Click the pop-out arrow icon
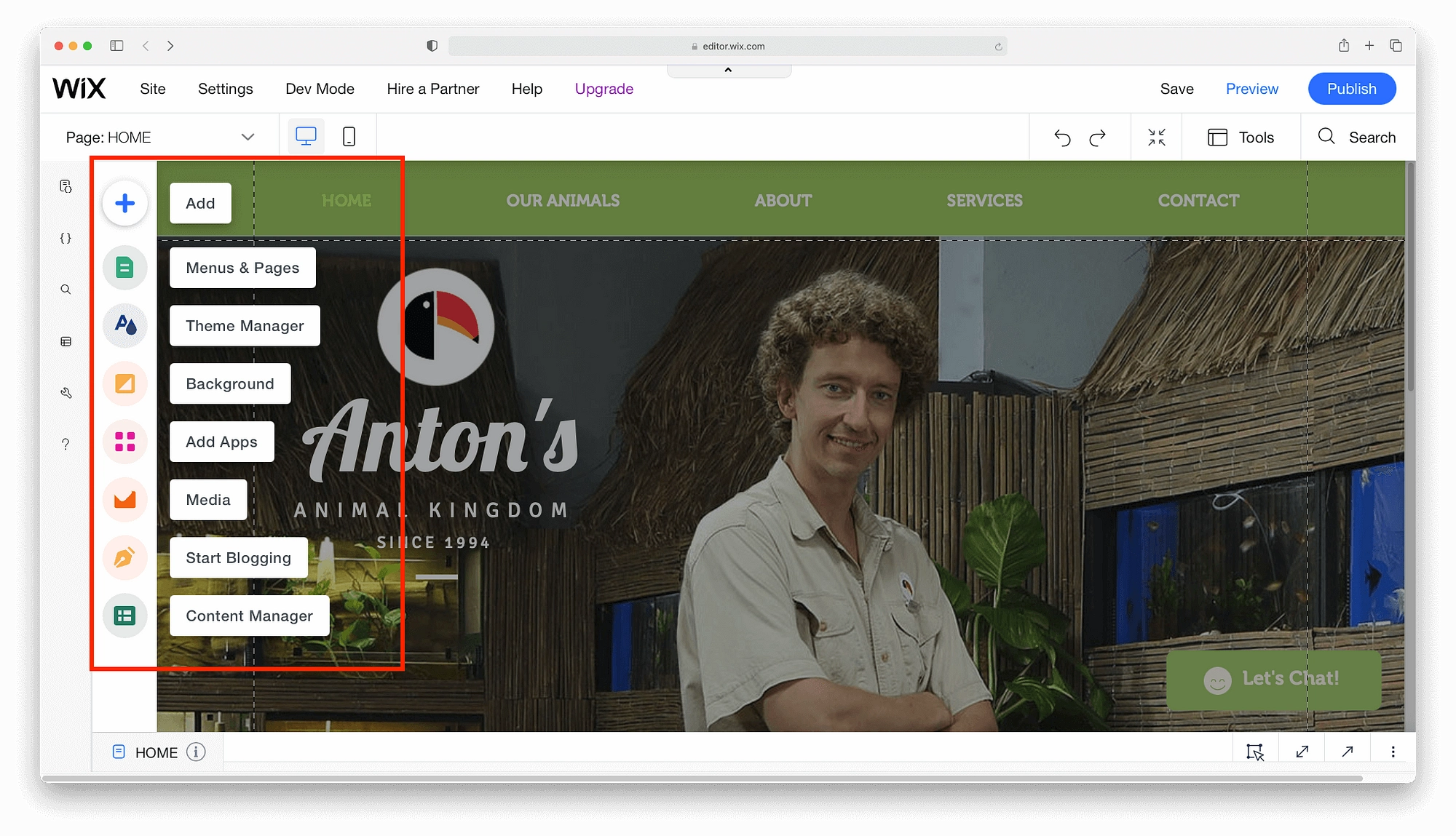Viewport: 1456px width, 836px height. [x=1348, y=752]
